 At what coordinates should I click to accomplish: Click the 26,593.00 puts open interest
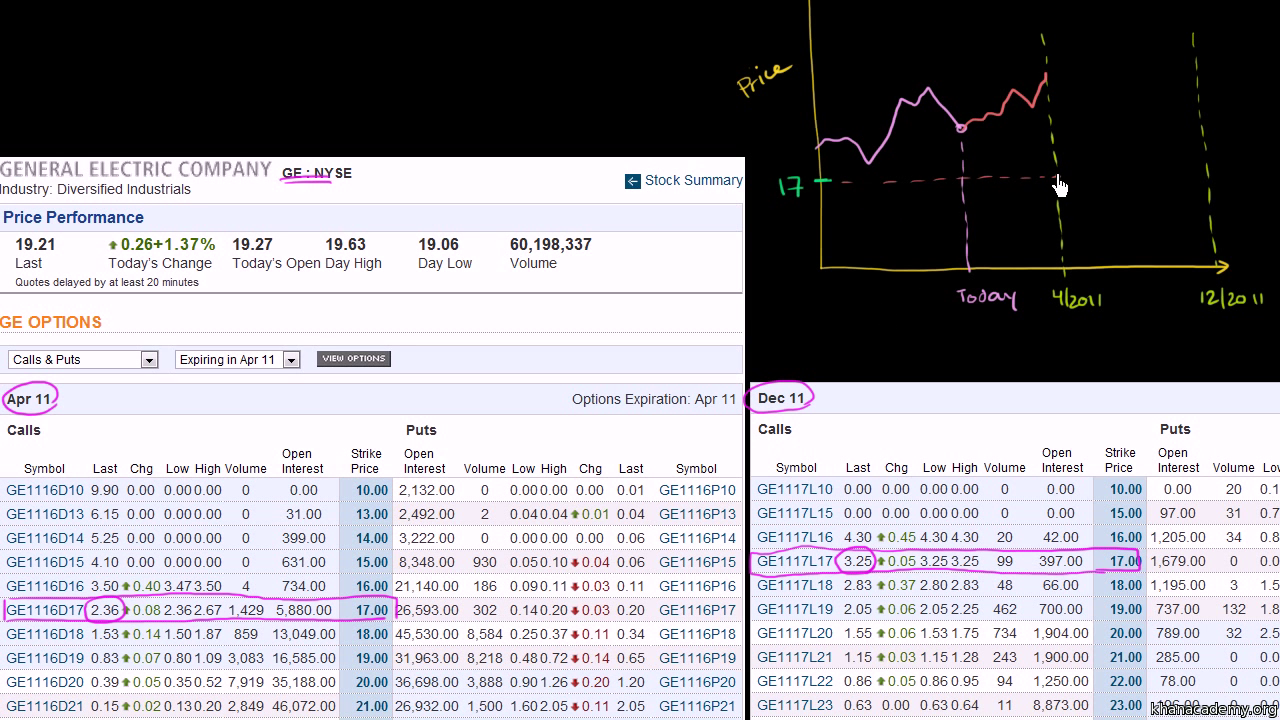pos(425,610)
